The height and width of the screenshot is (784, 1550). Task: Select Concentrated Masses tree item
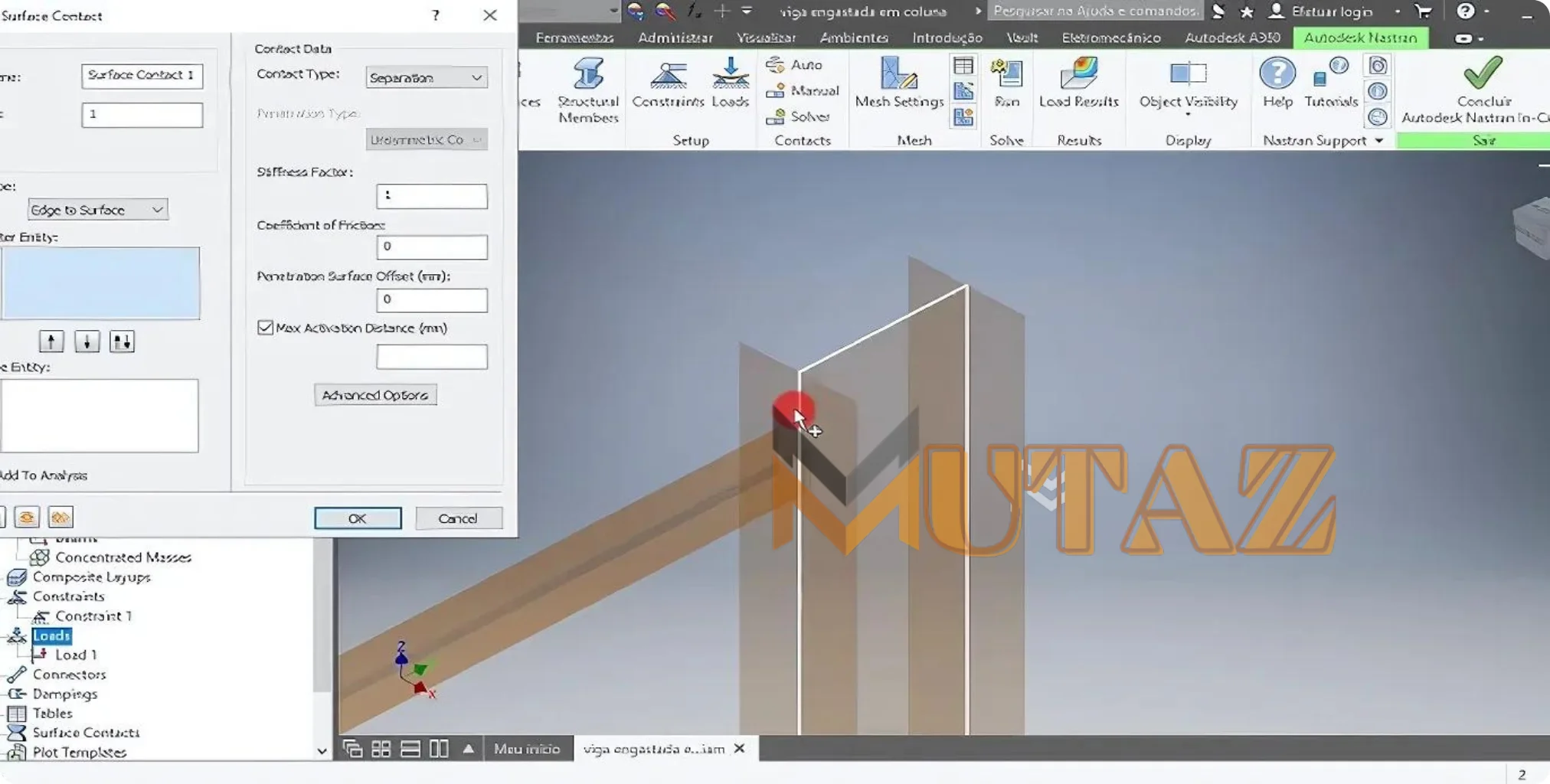coord(123,557)
